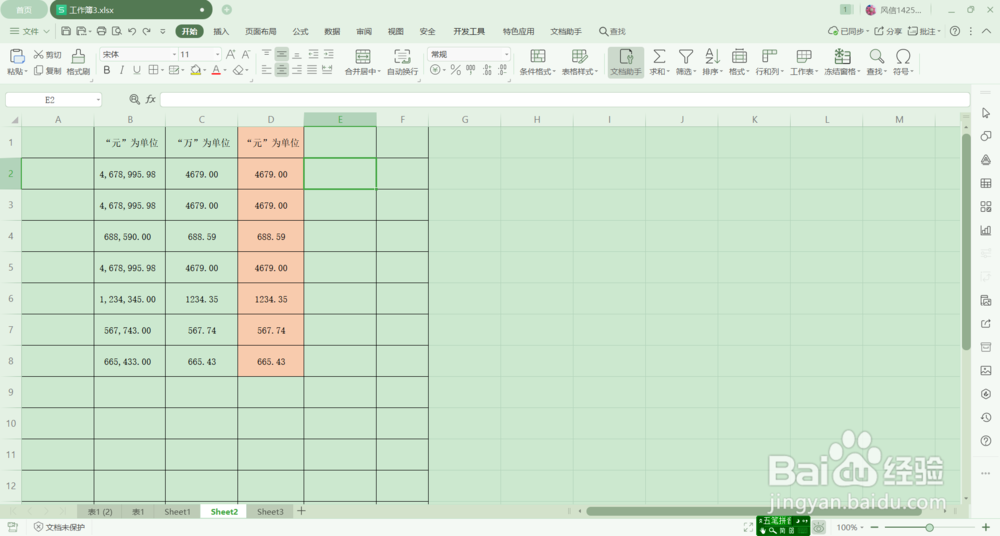This screenshot has width=1000, height=536.
Task: Toggle Italic formatting
Action: [x=121, y=70]
